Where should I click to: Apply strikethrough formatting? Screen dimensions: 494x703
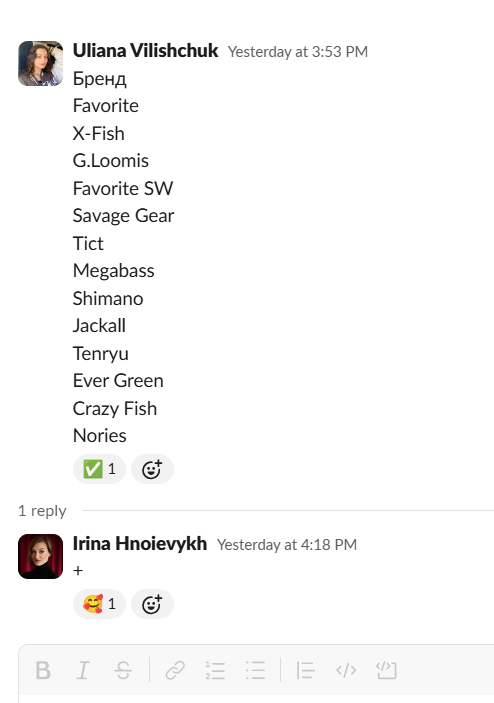[123, 671]
